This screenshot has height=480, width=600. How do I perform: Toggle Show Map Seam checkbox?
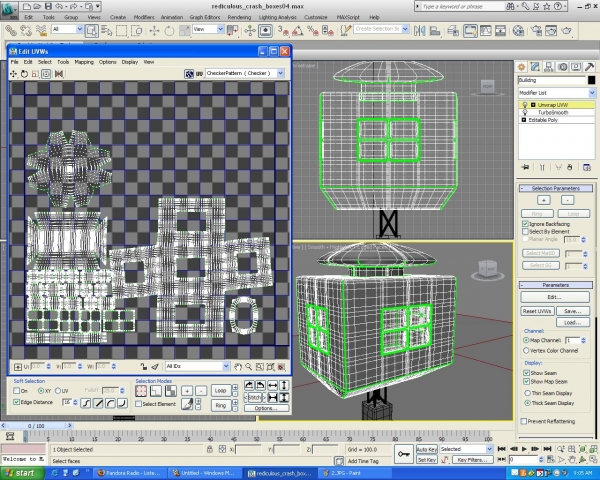point(527,382)
